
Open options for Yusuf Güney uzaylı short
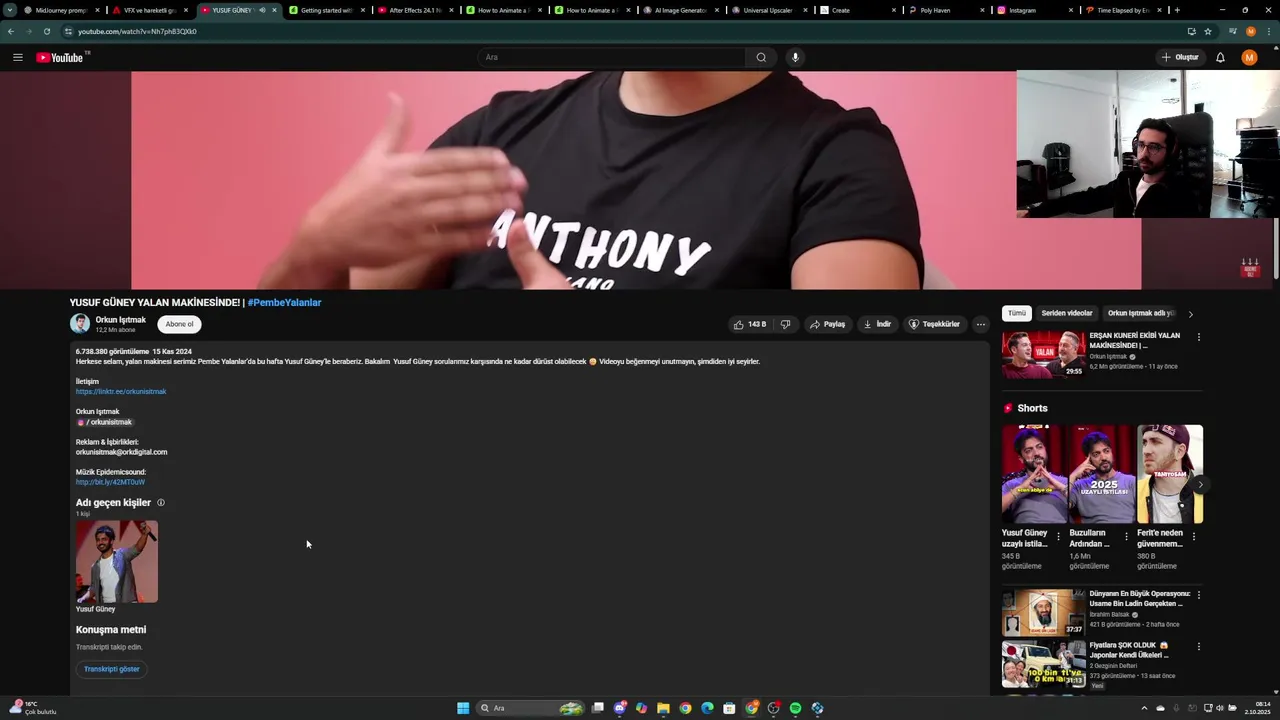coord(1059,536)
